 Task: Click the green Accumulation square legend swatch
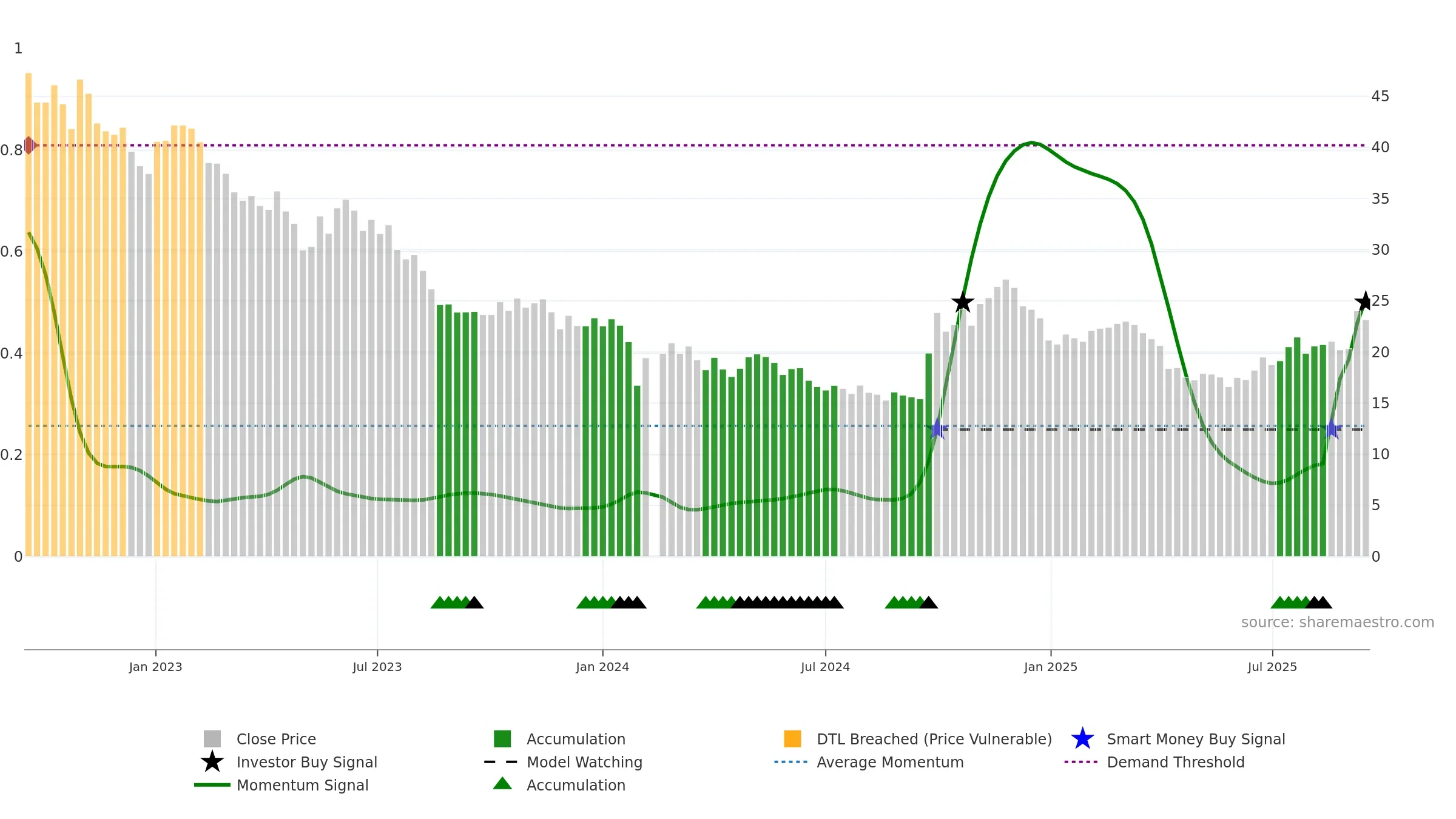pyautogui.click(x=502, y=739)
